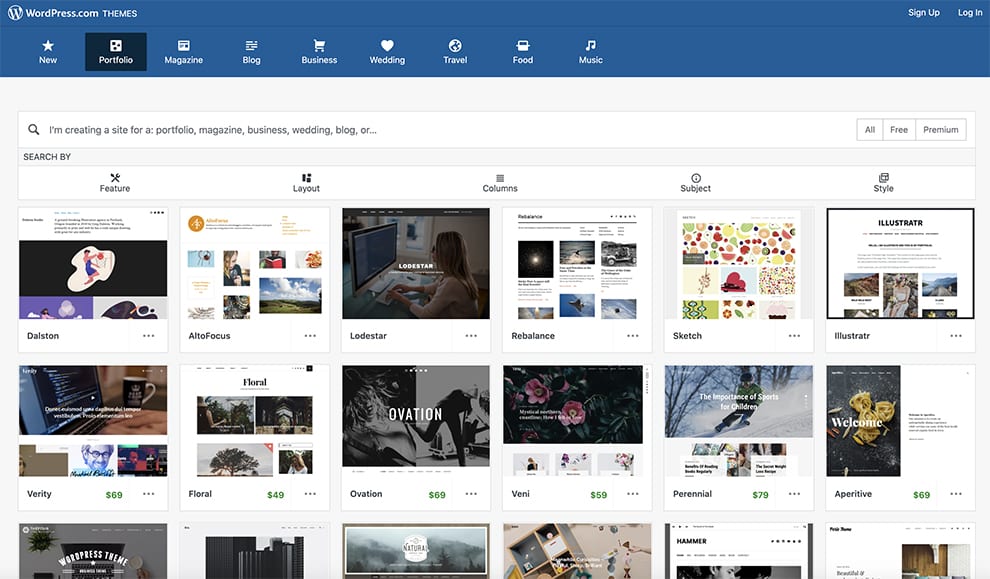The height and width of the screenshot is (579, 990).
Task: Show All themes filter
Action: click(x=869, y=129)
